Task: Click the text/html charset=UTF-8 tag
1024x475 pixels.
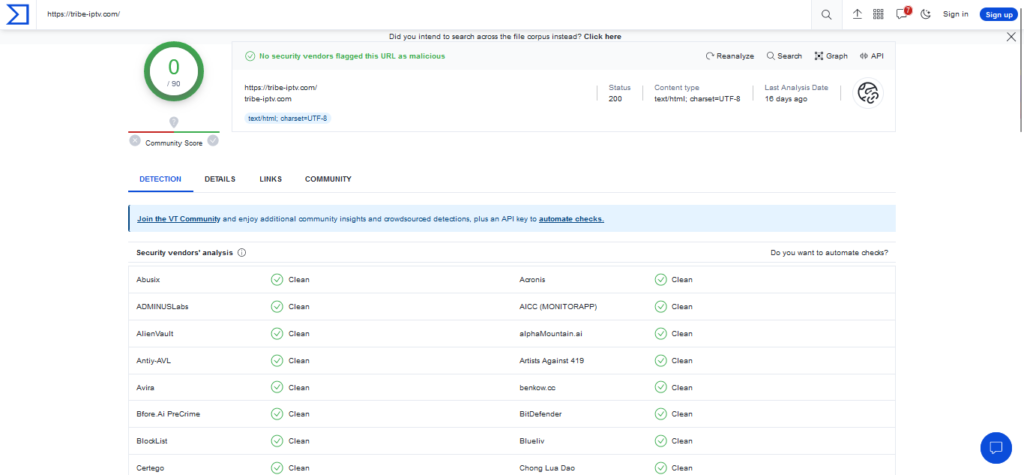Action: [x=287, y=118]
